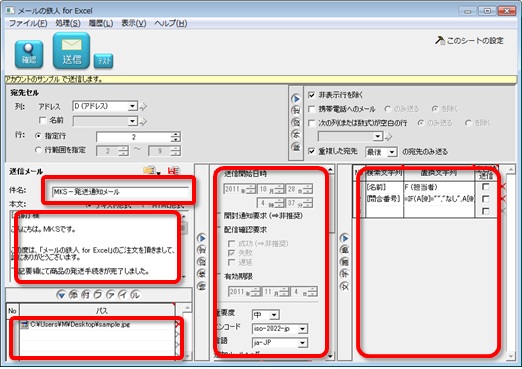The image size is (522, 369).
Task: Click blue arrow in strip beside 非表示行を除く
Action: 296,99
